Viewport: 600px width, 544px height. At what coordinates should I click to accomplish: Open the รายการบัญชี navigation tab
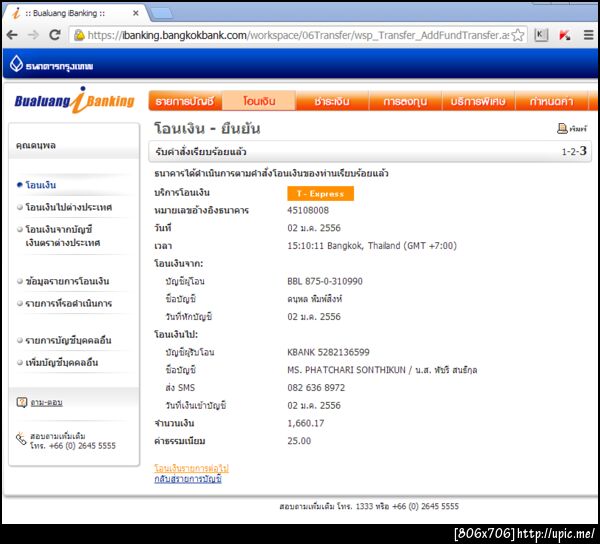[185, 101]
